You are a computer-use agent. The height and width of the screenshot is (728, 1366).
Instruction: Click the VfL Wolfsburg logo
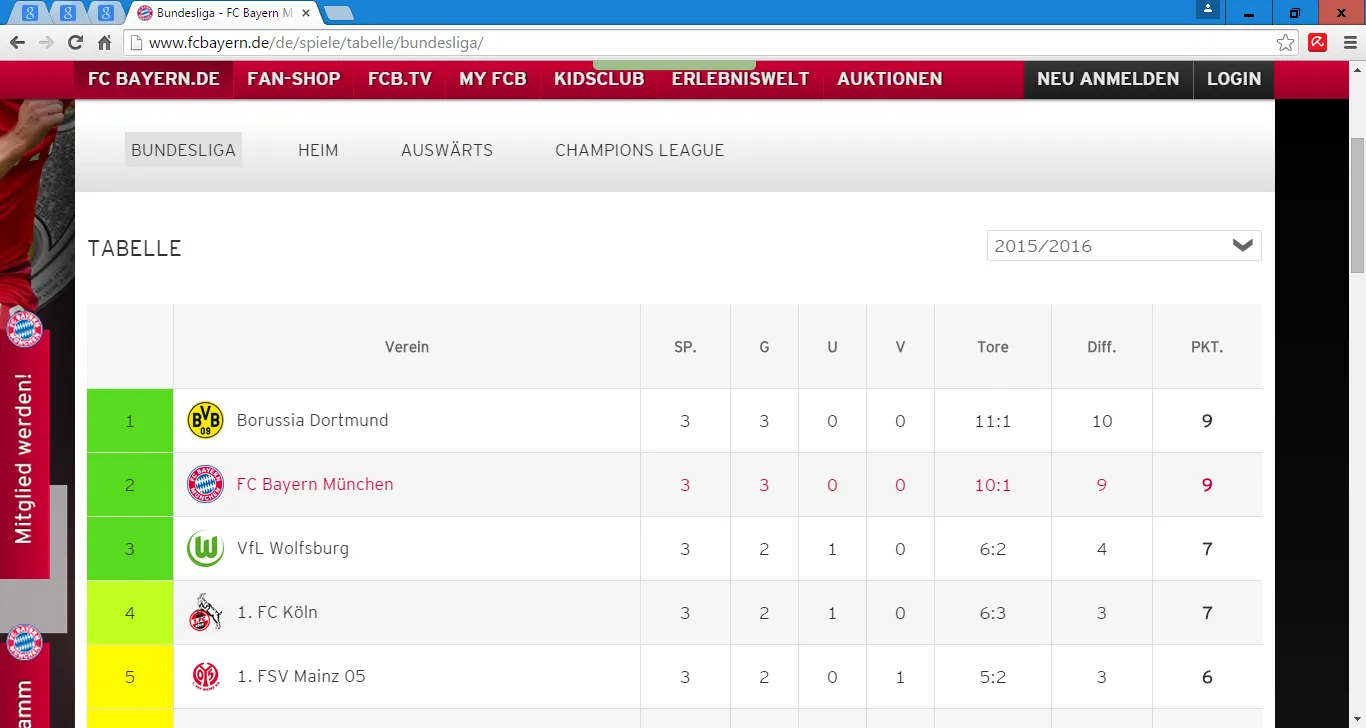coord(205,549)
